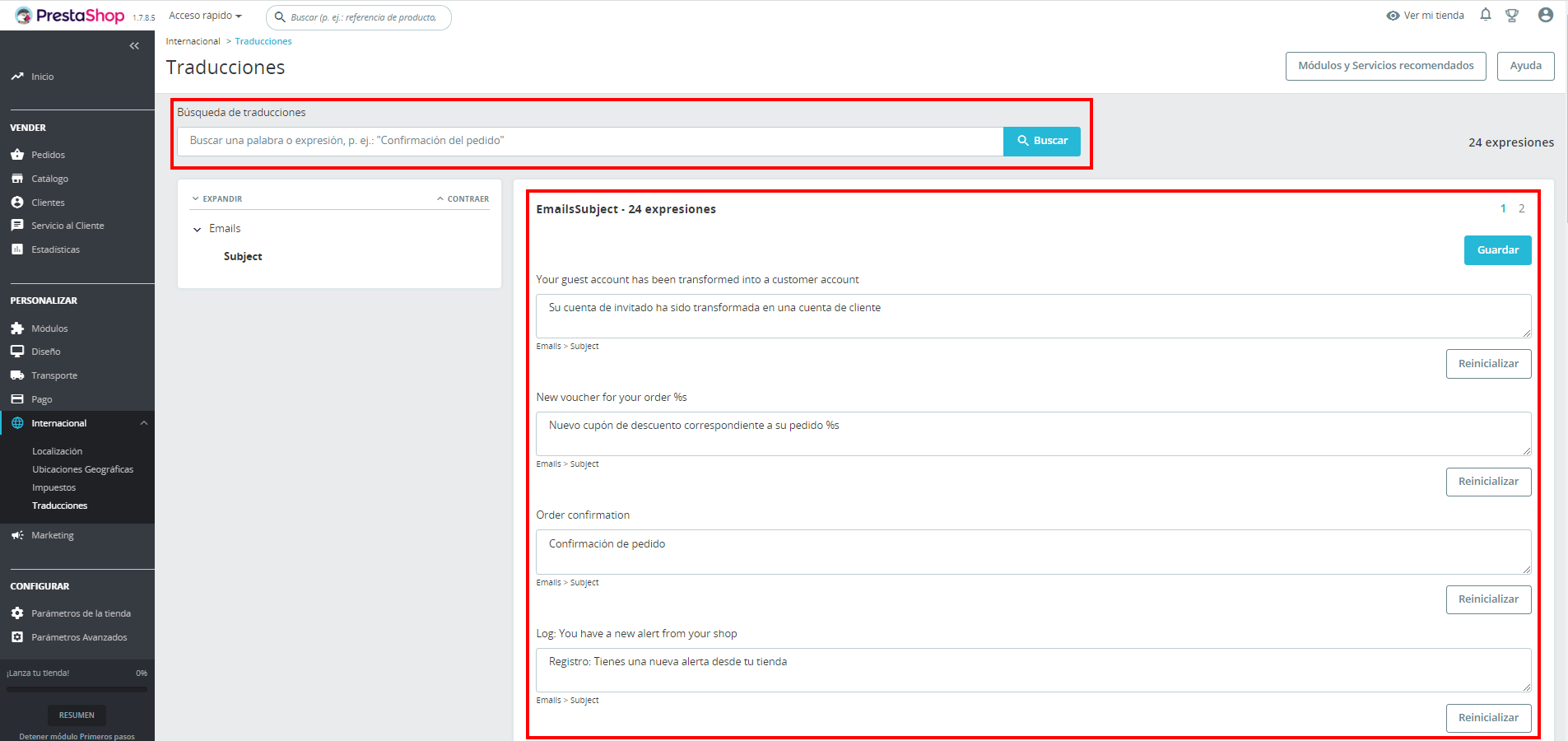
Task: Open Ubicaciones Geográficas submenu item
Action: tap(82, 469)
